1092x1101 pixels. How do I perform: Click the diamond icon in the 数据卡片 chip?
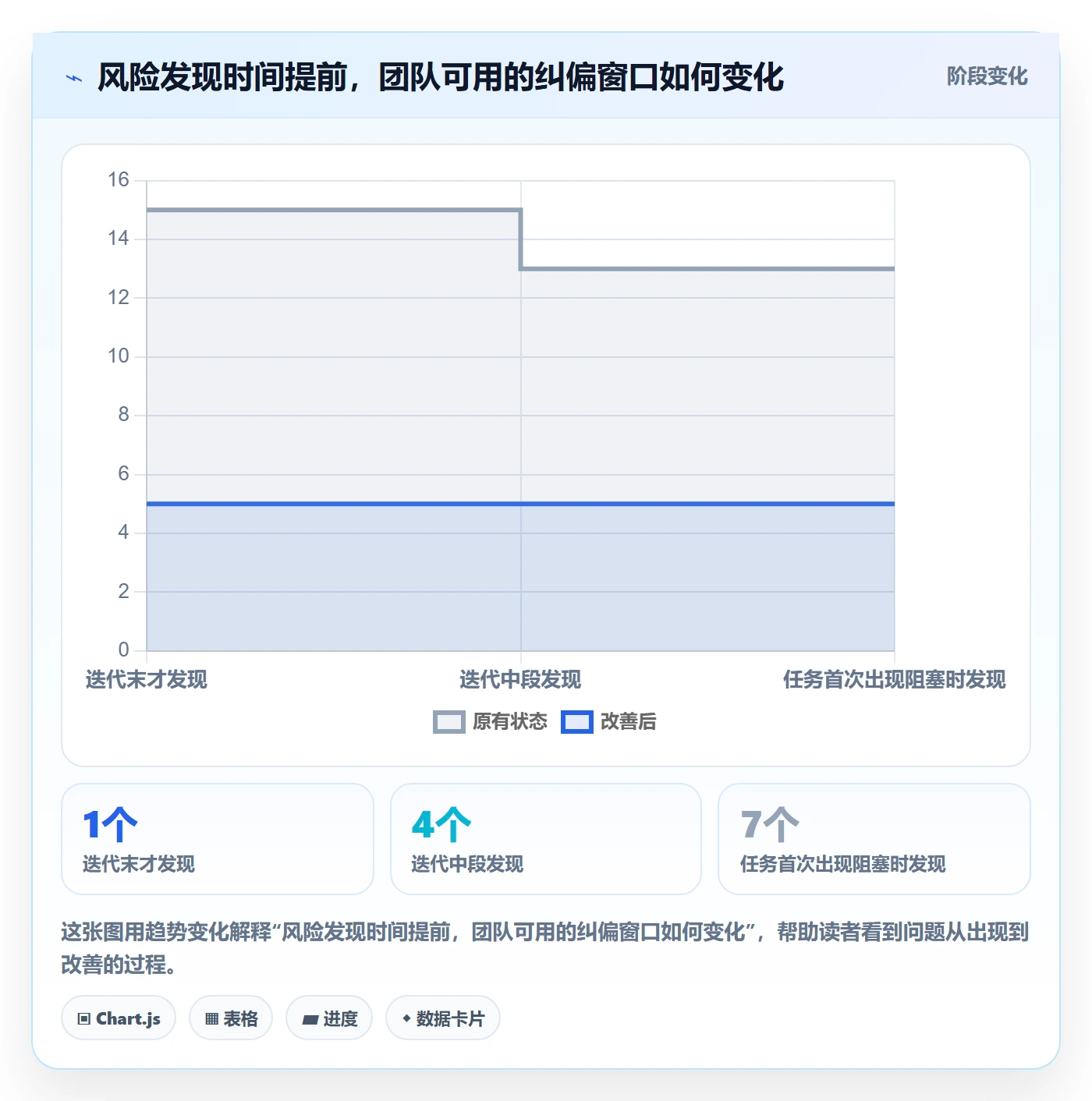[x=406, y=1018]
